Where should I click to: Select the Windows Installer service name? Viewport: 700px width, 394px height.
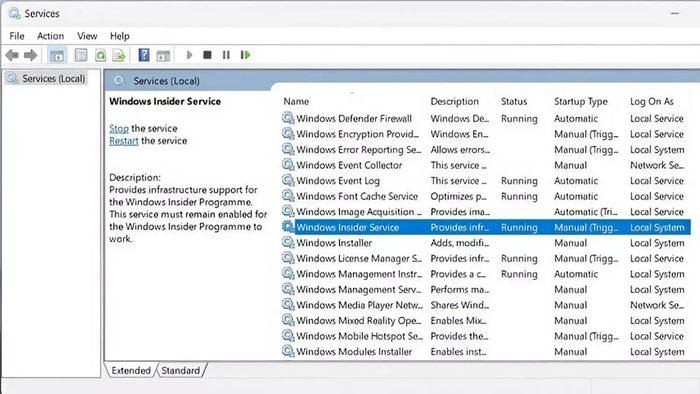click(334, 243)
